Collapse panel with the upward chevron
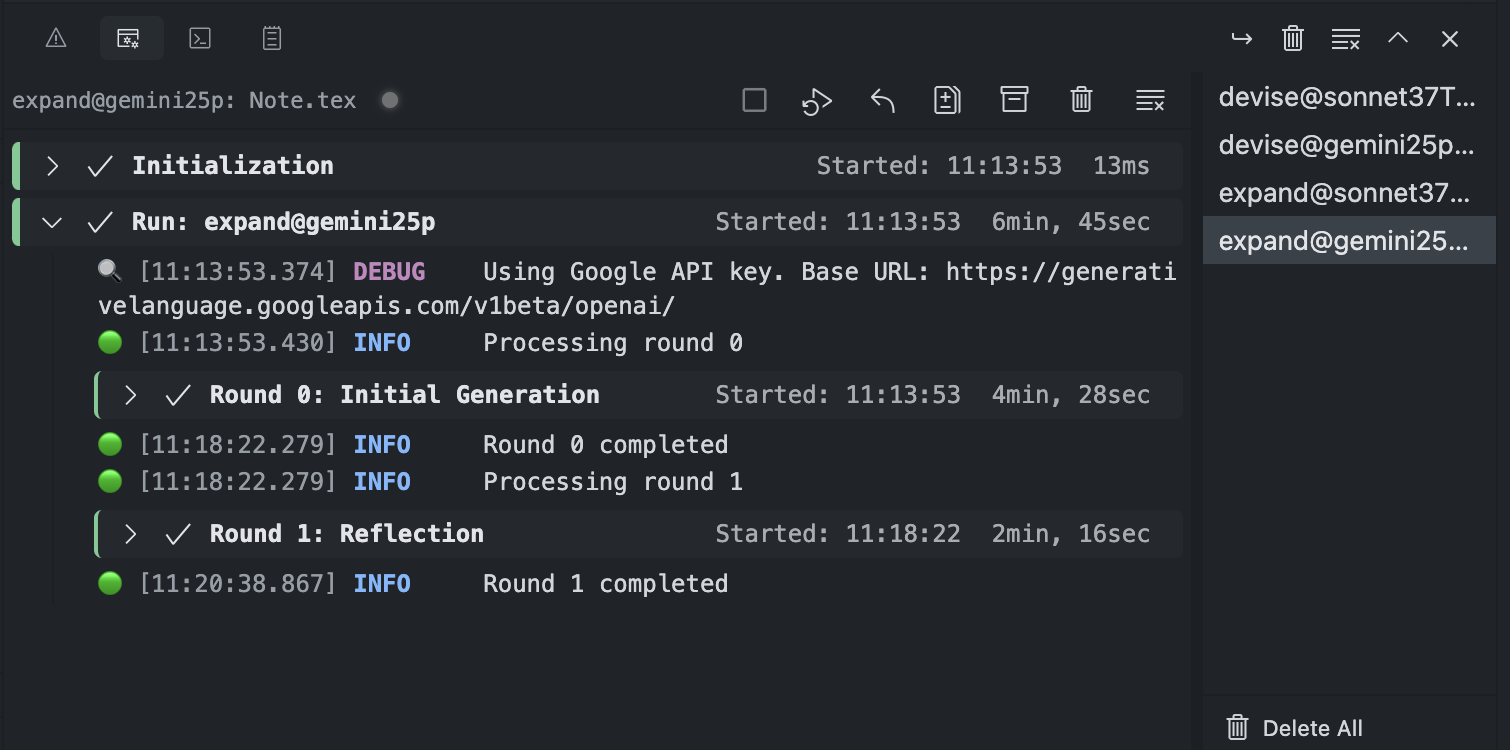The image size is (1510, 750). click(x=1398, y=39)
